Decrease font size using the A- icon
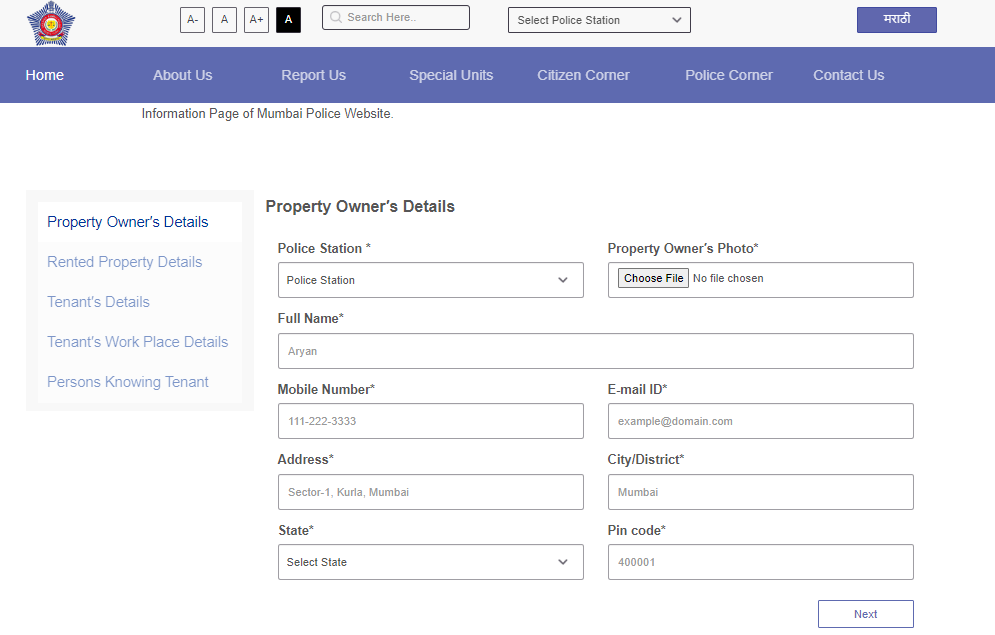 click(x=192, y=19)
